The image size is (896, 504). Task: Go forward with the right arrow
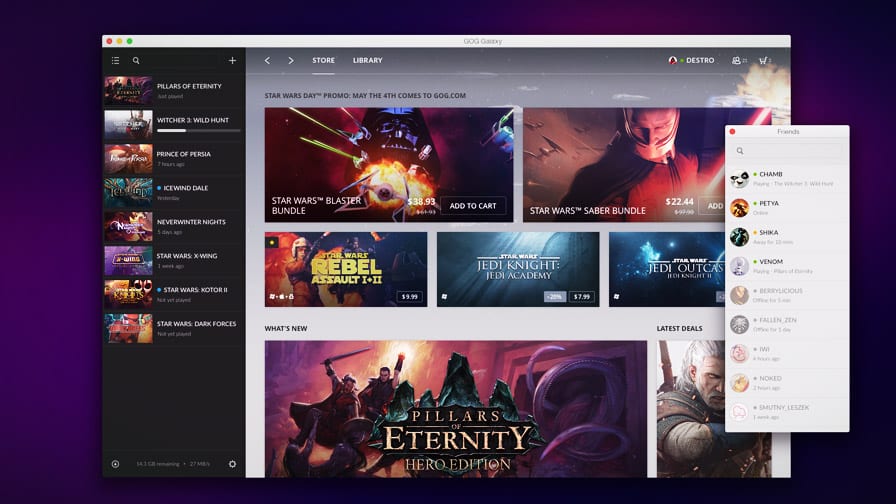click(x=291, y=60)
